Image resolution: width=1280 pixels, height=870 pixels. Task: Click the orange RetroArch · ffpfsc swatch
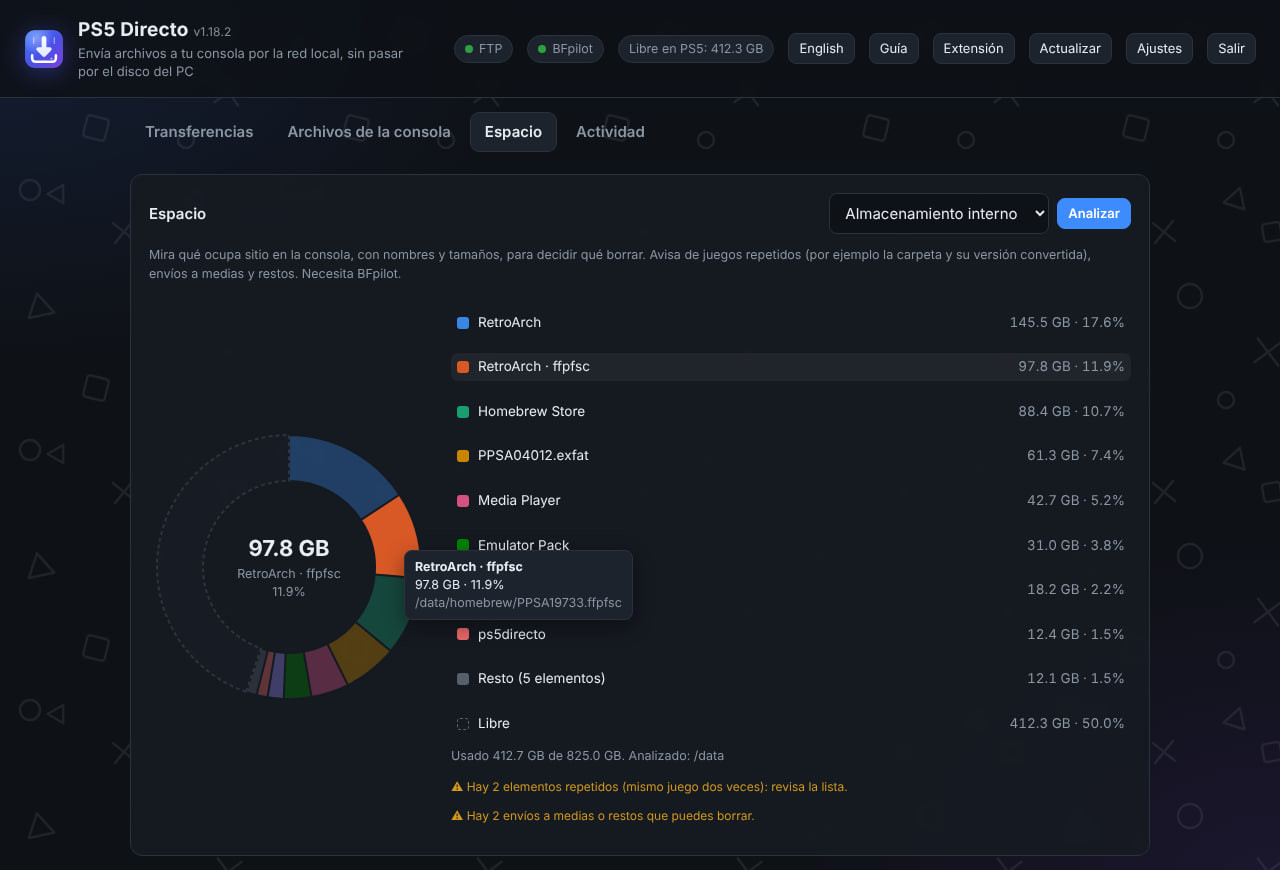tap(463, 367)
